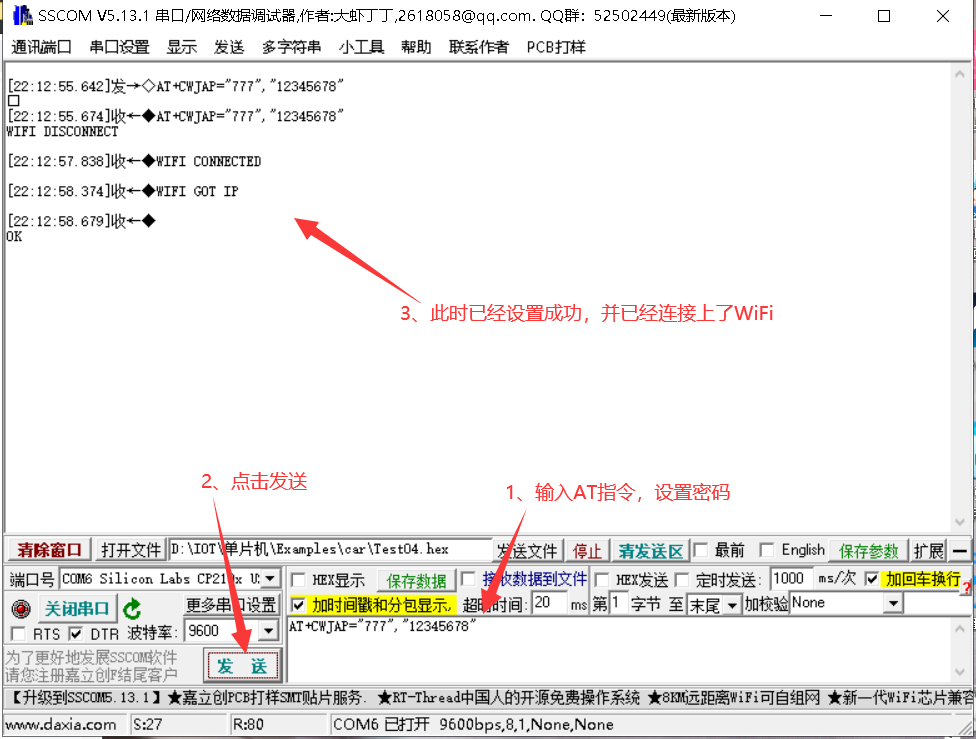Open the 串口设置 menu
The height and width of the screenshot is (739, 976).
(118, 46)
